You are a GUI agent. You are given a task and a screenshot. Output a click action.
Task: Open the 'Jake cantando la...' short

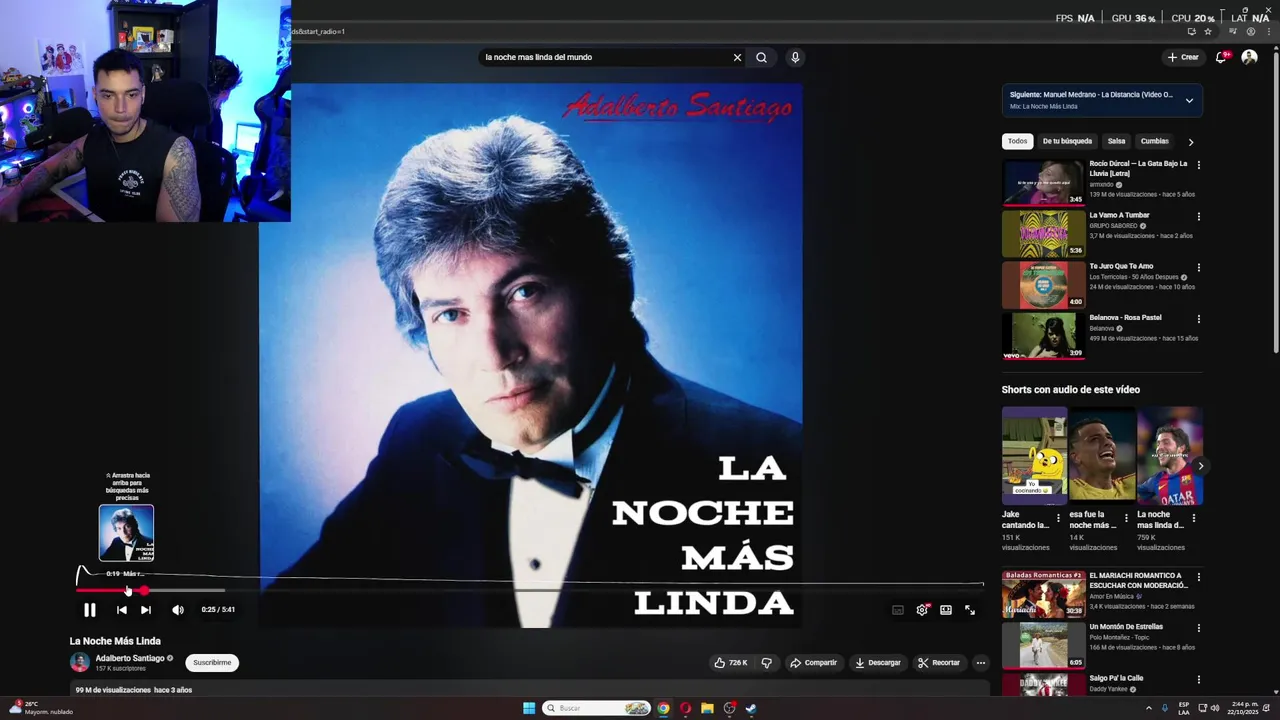pyautogui.click(x=1034, y=455)
